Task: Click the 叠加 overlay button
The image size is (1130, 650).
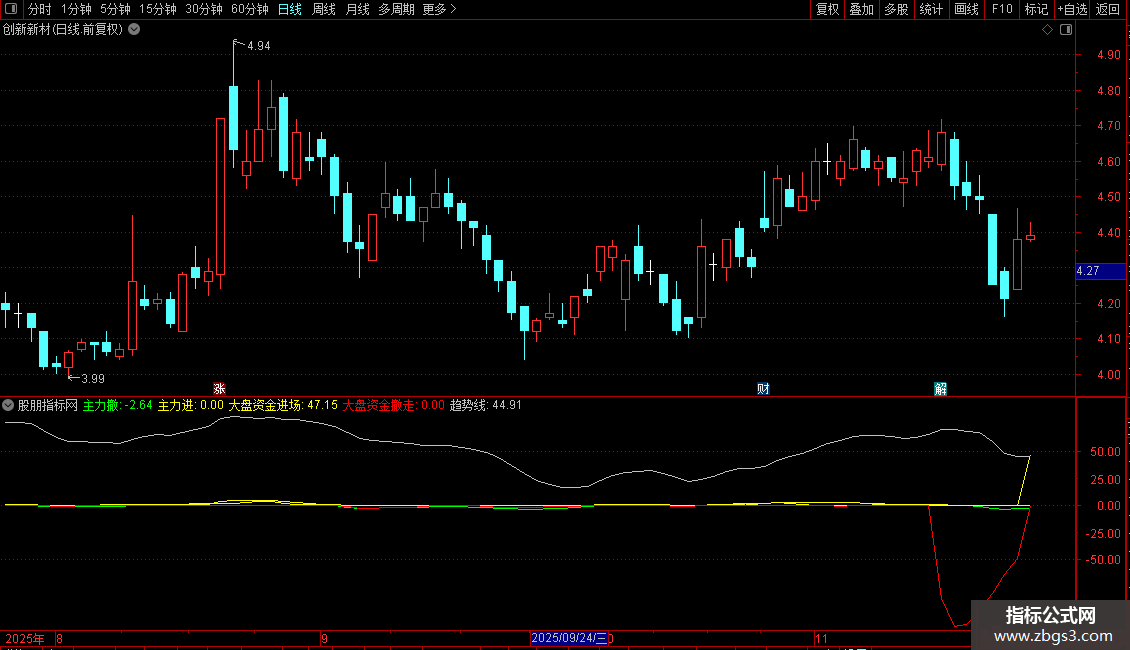Action: pyautogui.click(x=861, y=9)
